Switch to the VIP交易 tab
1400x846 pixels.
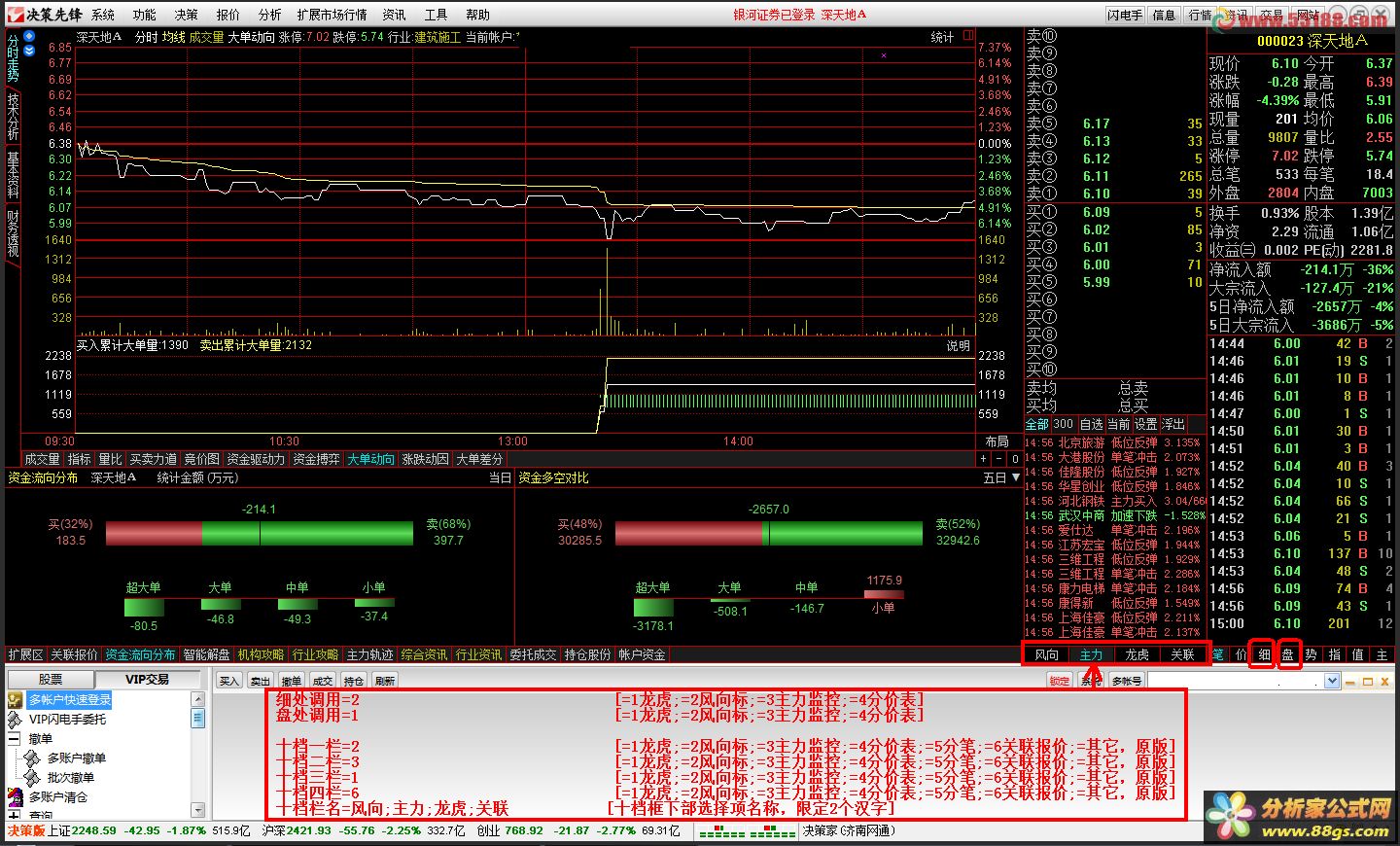(147, 679)
